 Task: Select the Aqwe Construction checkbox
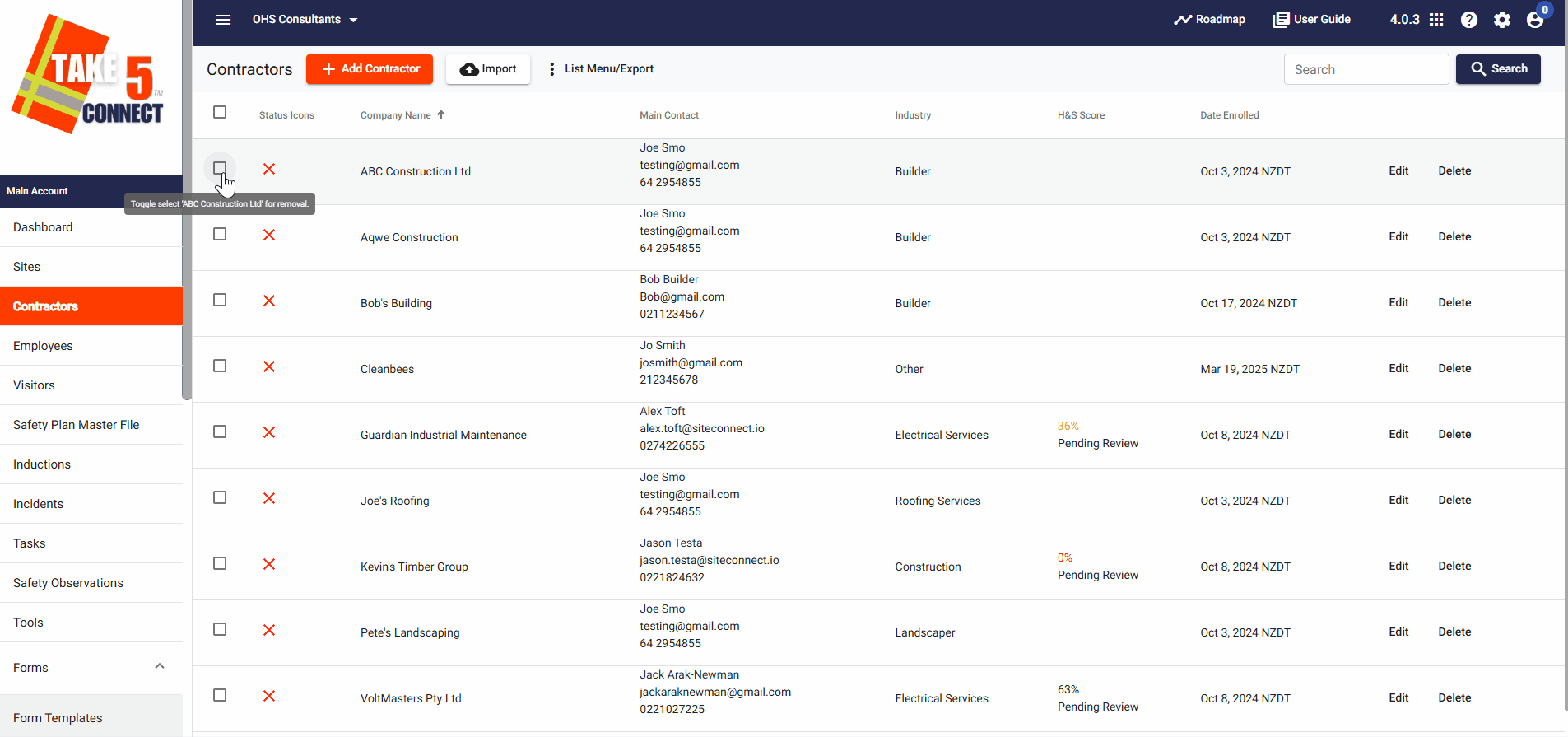[x=220, y=234]
